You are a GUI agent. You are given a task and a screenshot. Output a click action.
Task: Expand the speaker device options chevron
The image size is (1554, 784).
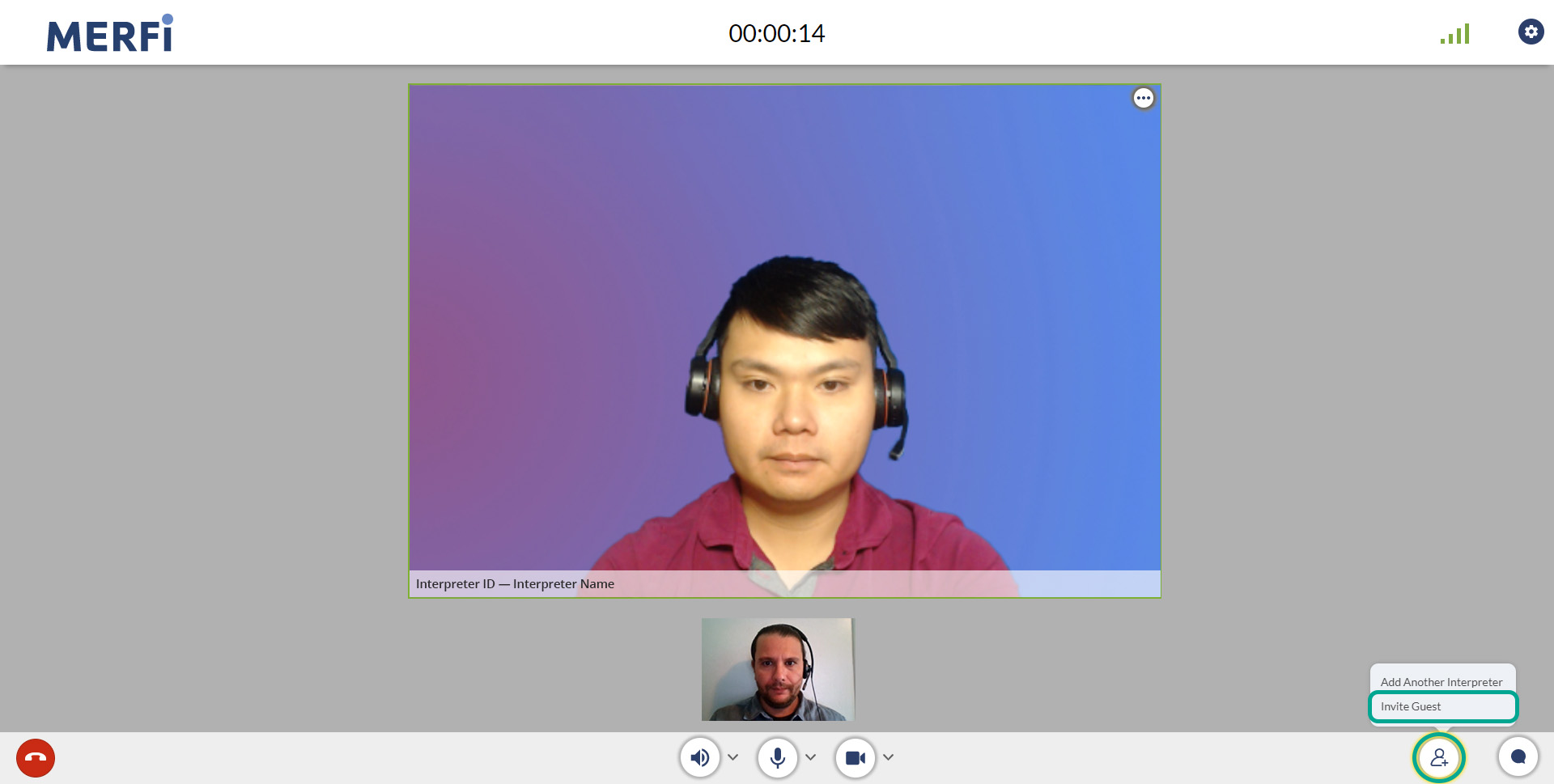pyautogui.click(x=733, y=757)
